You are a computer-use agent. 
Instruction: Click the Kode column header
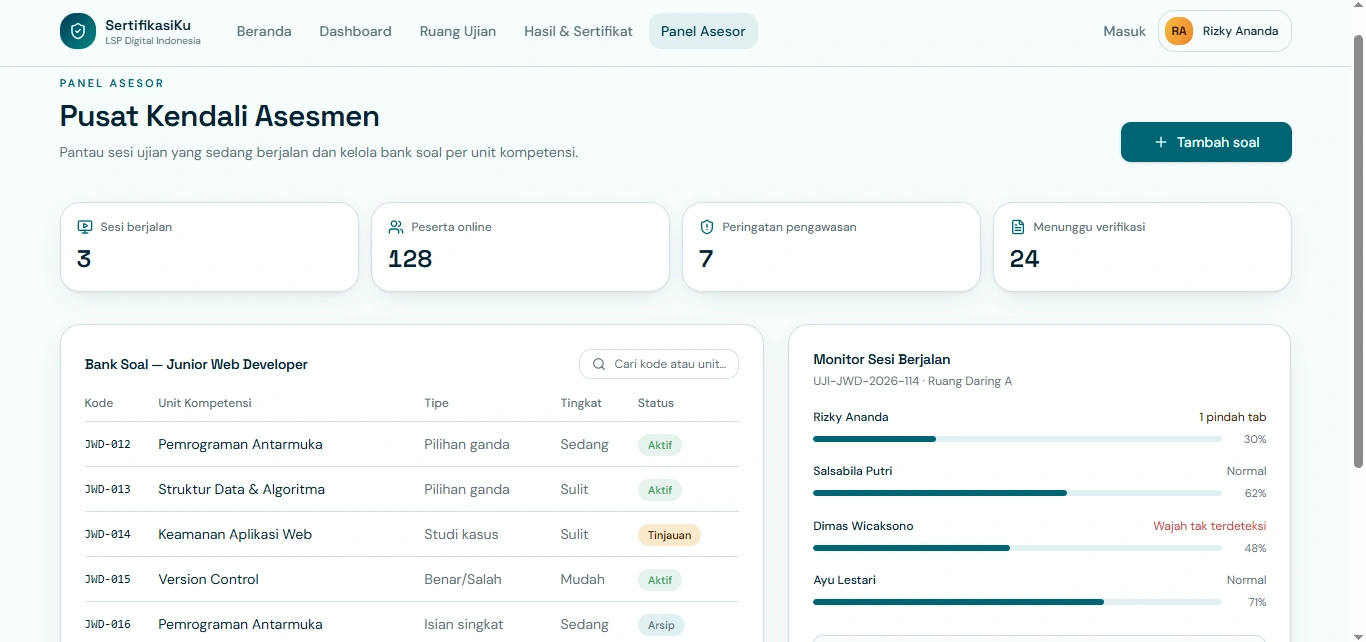pyautogui.click(x=99, y=403)
